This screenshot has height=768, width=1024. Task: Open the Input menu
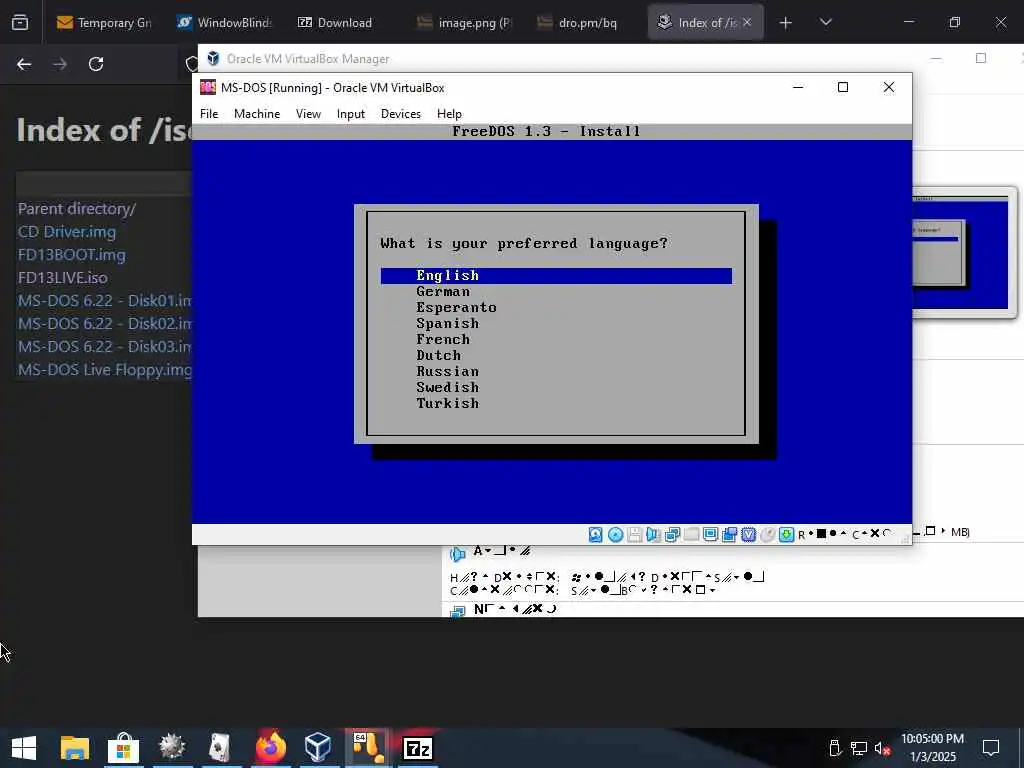351,114
